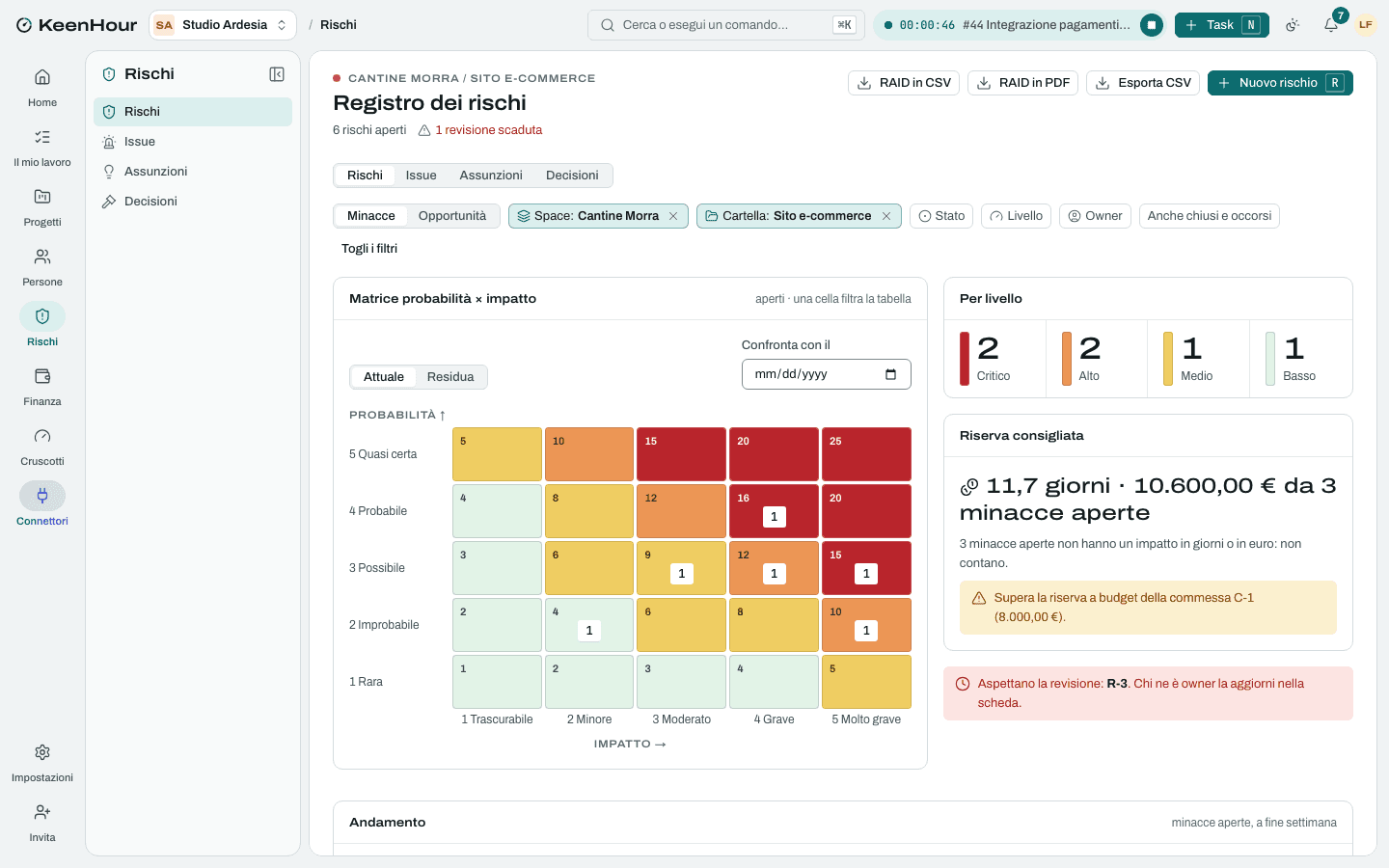Open Impostazioni settings
Viewport: 1389px width, 868px height.
(x=42, y=762)
